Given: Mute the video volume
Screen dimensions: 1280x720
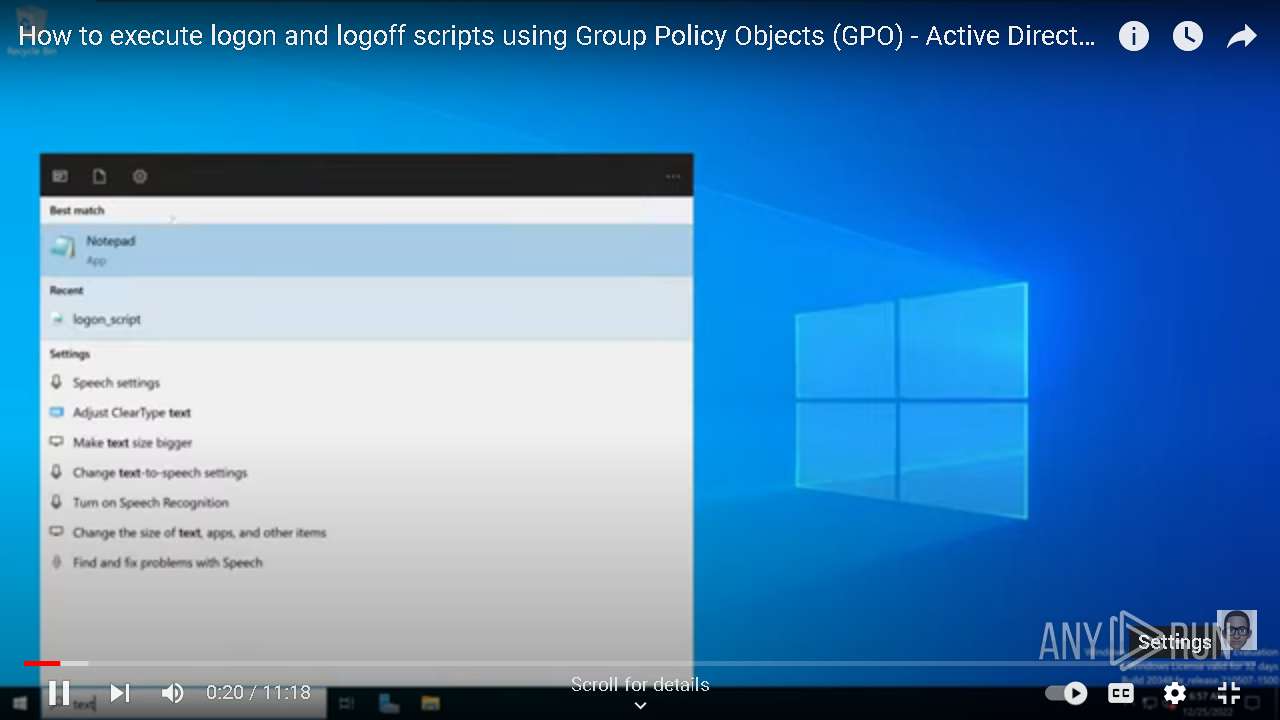Looking at the screenshot, I should click(173, 692).
